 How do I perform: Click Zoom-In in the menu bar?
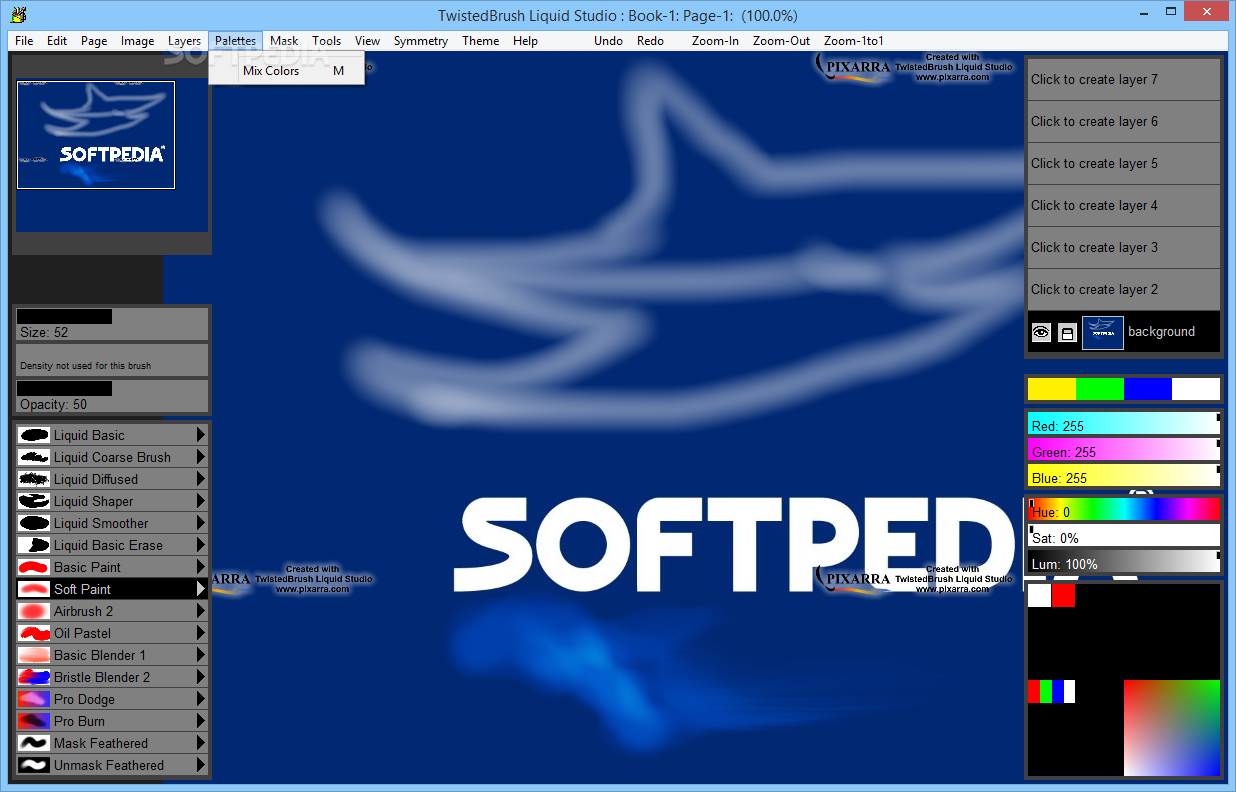click(715, 41)
